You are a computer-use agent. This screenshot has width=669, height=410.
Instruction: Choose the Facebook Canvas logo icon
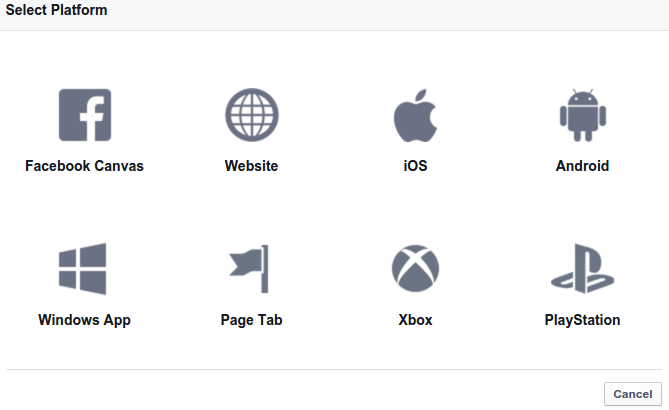click(85, 115)
